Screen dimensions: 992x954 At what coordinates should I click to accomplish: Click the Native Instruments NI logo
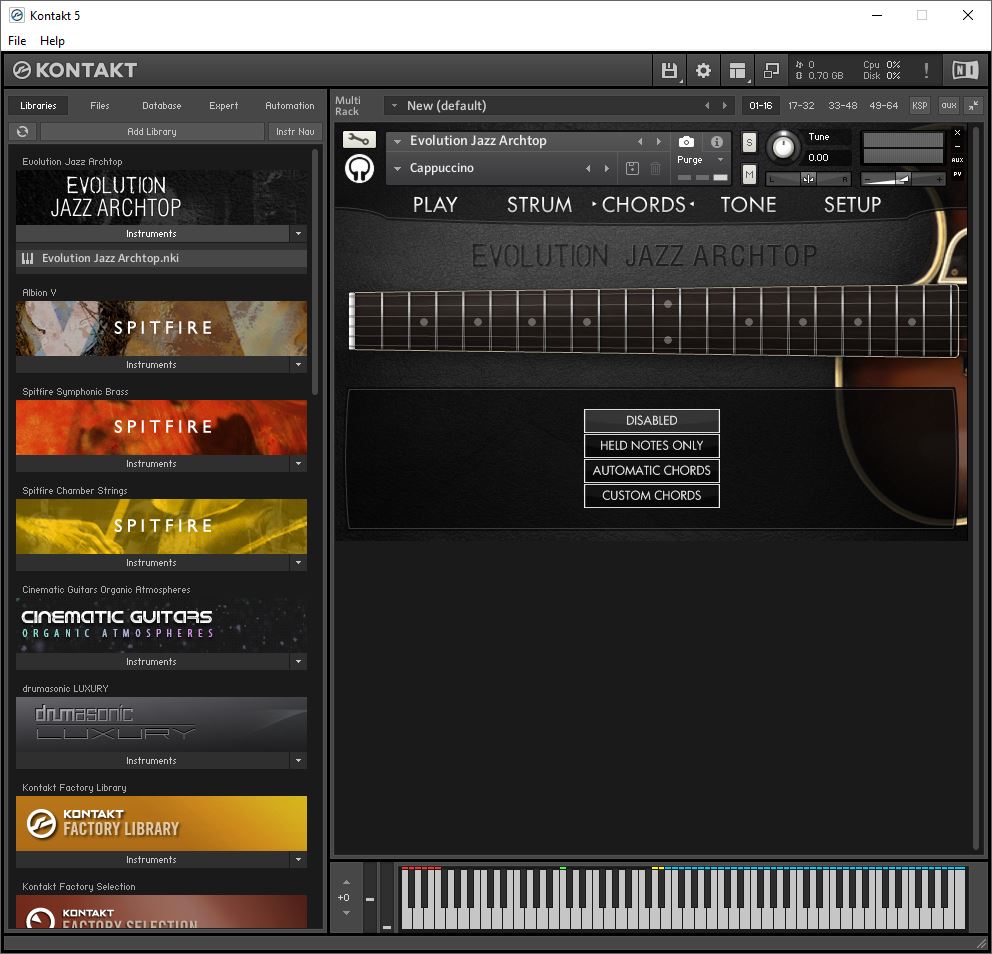click(x=965, y=70)
